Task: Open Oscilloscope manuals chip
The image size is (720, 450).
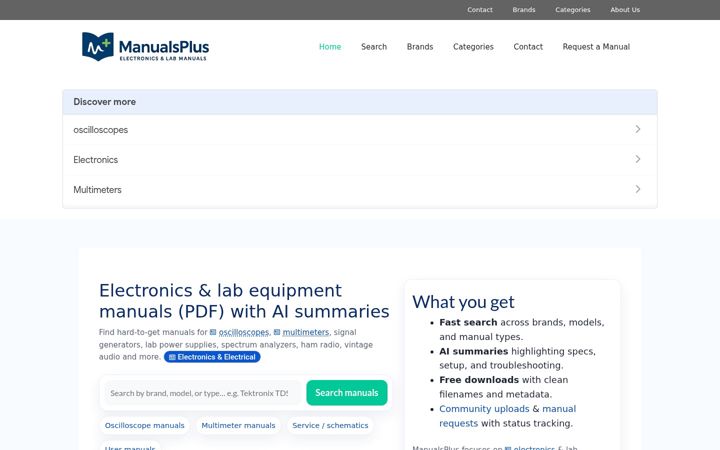Action: tap(145, 426)
